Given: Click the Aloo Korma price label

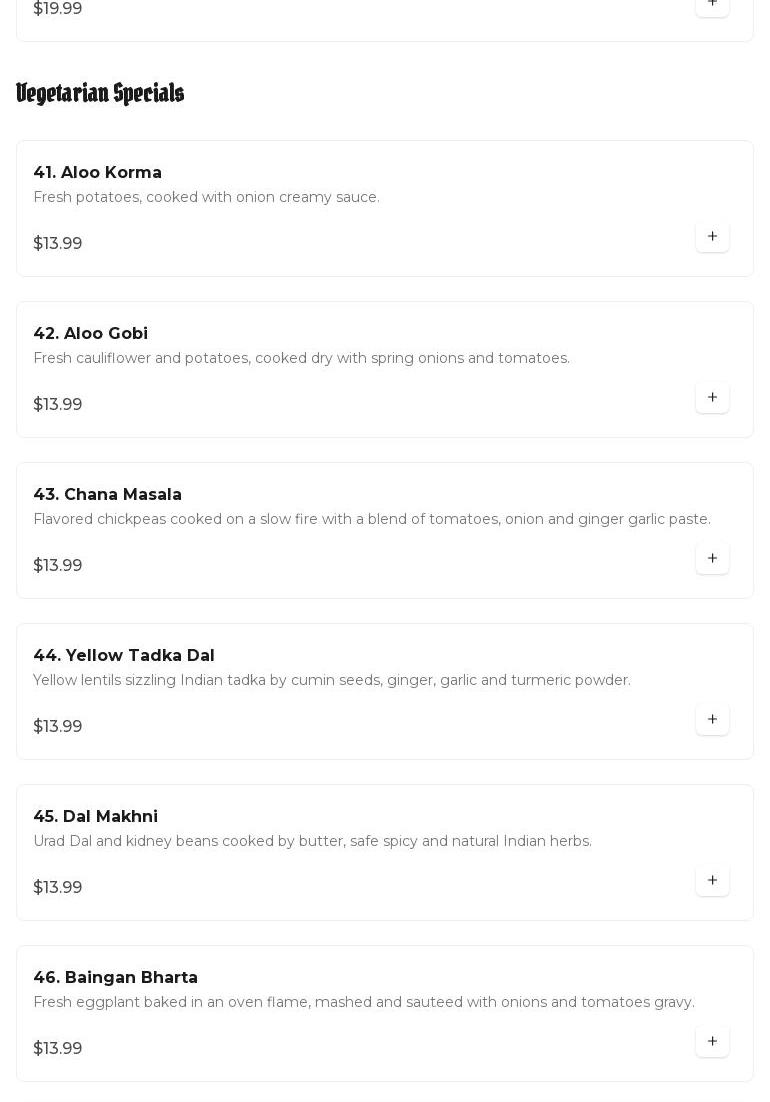Looking at the screenshot, I should click(58, 244).
